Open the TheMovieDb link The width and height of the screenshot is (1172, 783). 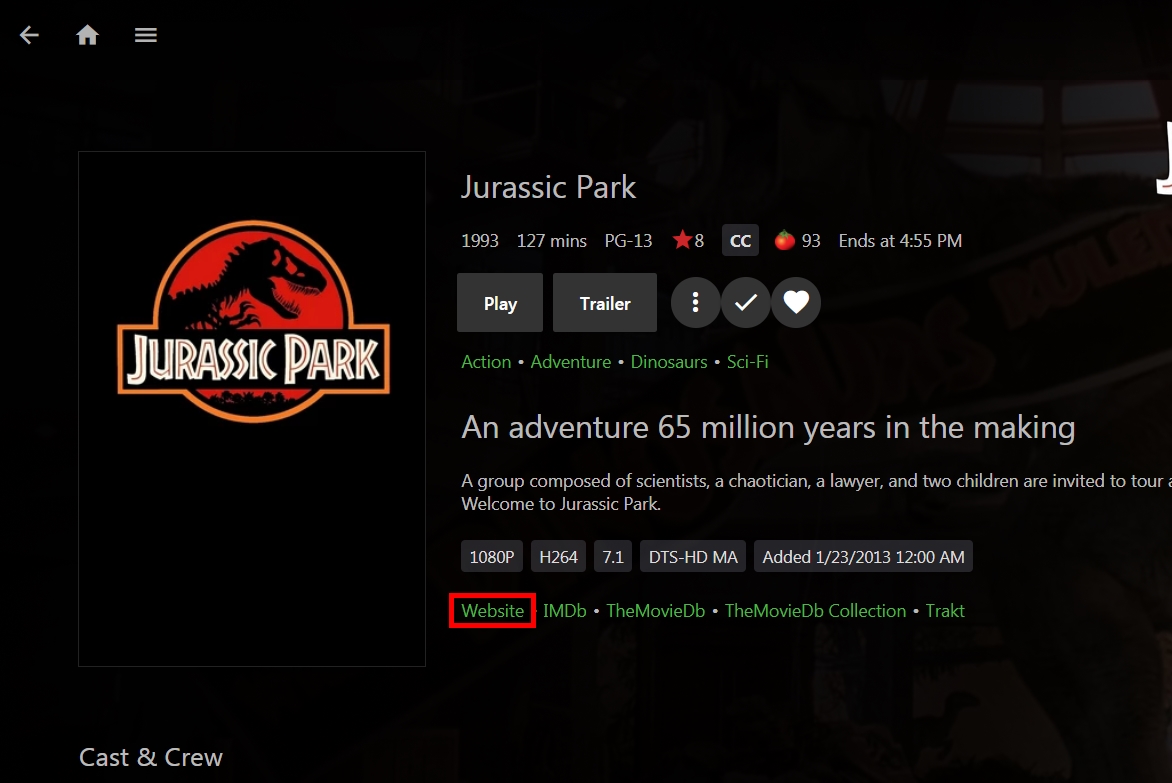(x=656, y=611)
